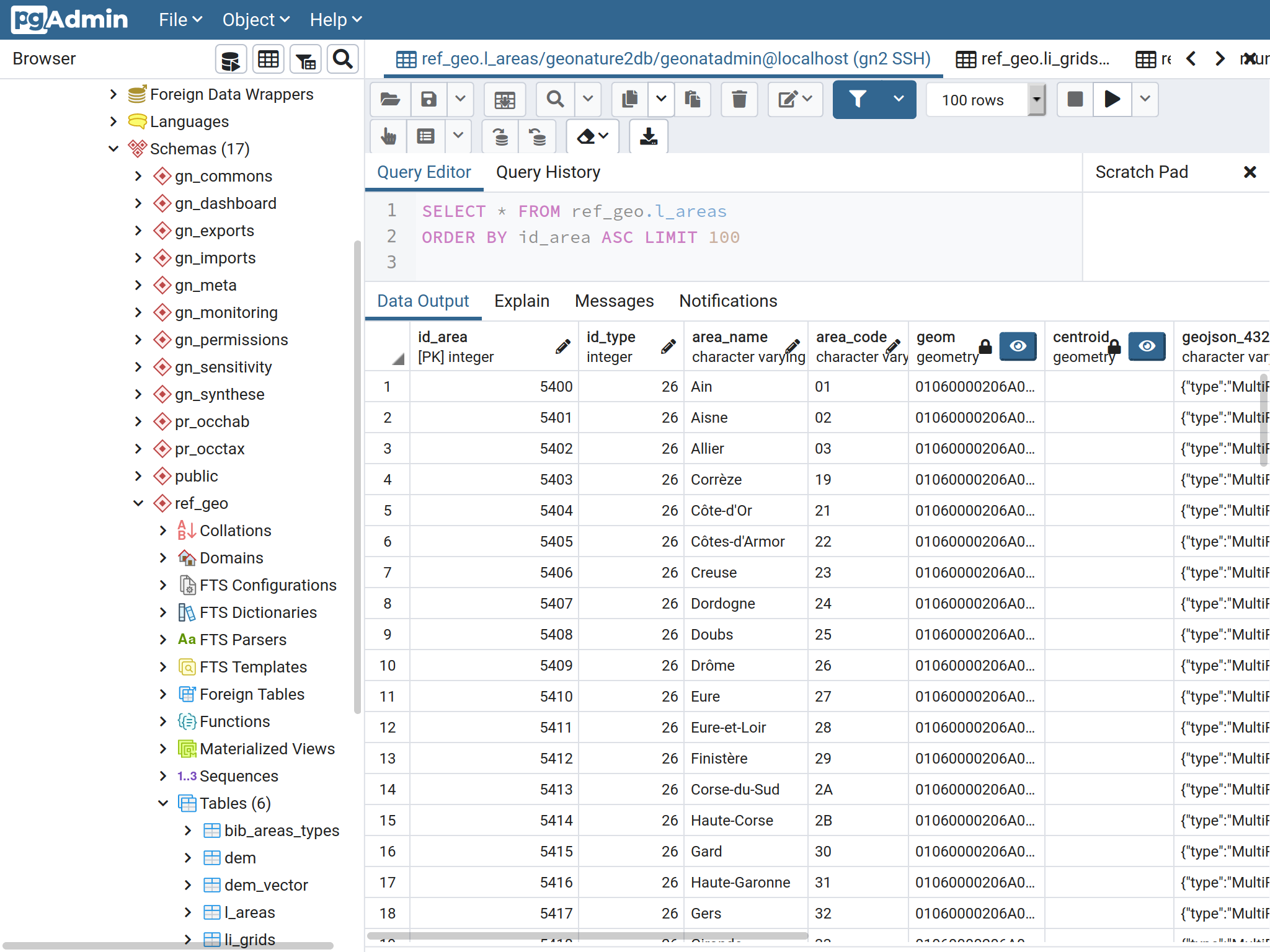Open Query Tool icon in Browser panel
This screenshot has height=952, width=1270.
click(231, 59)
